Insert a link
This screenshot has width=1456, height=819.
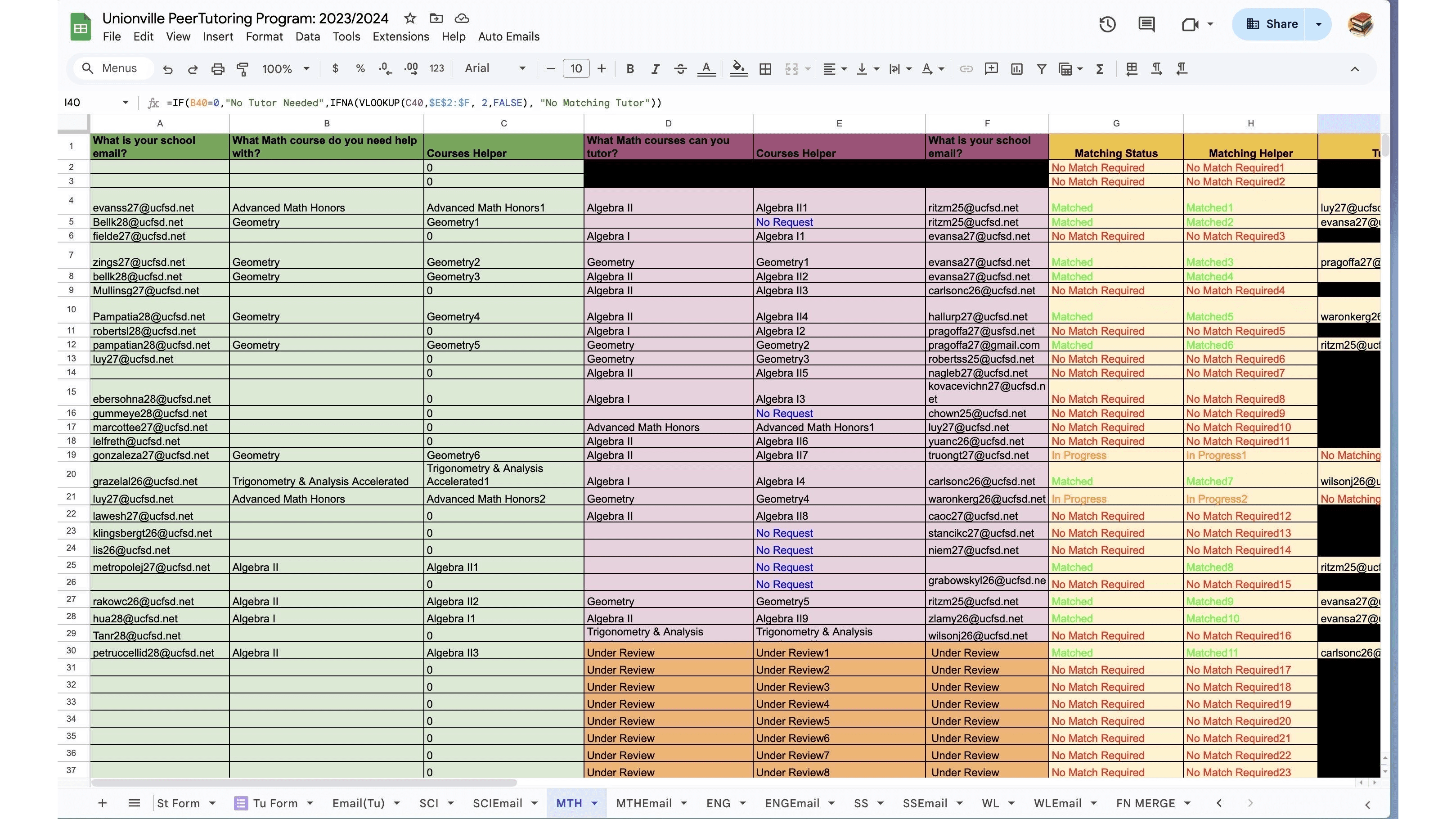pos(966,68)
